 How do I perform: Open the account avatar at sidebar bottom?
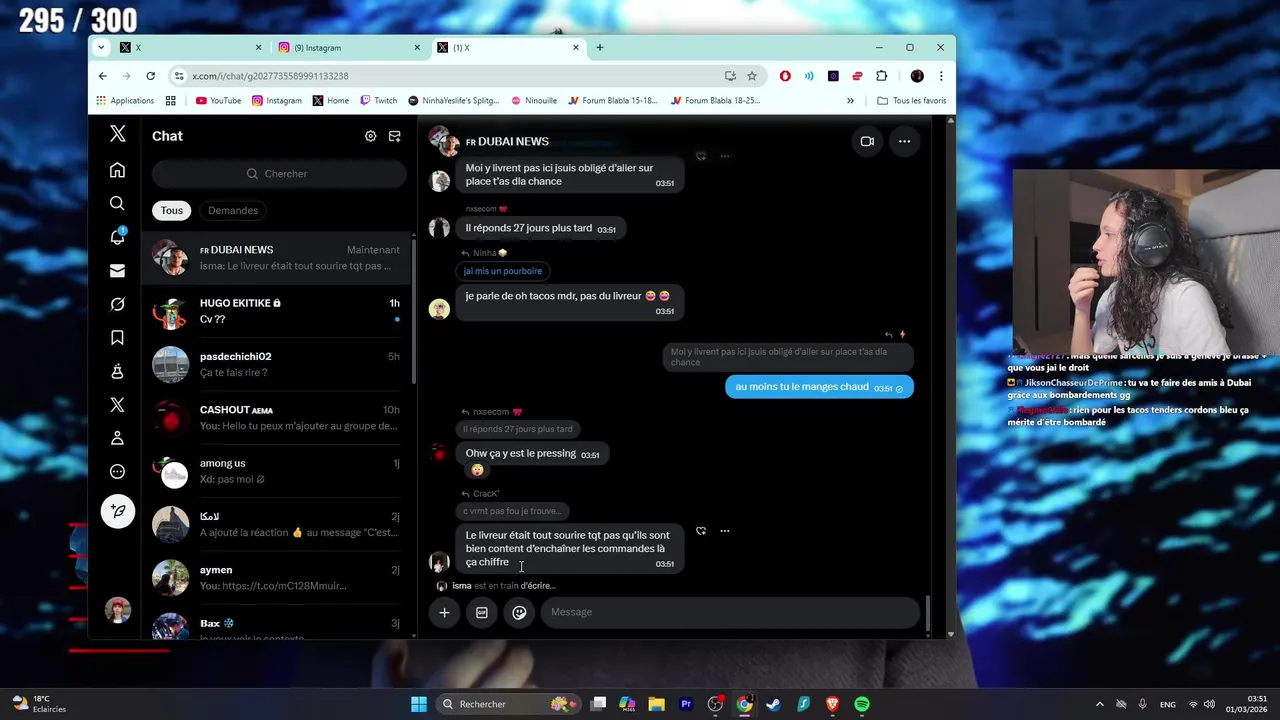118,610
